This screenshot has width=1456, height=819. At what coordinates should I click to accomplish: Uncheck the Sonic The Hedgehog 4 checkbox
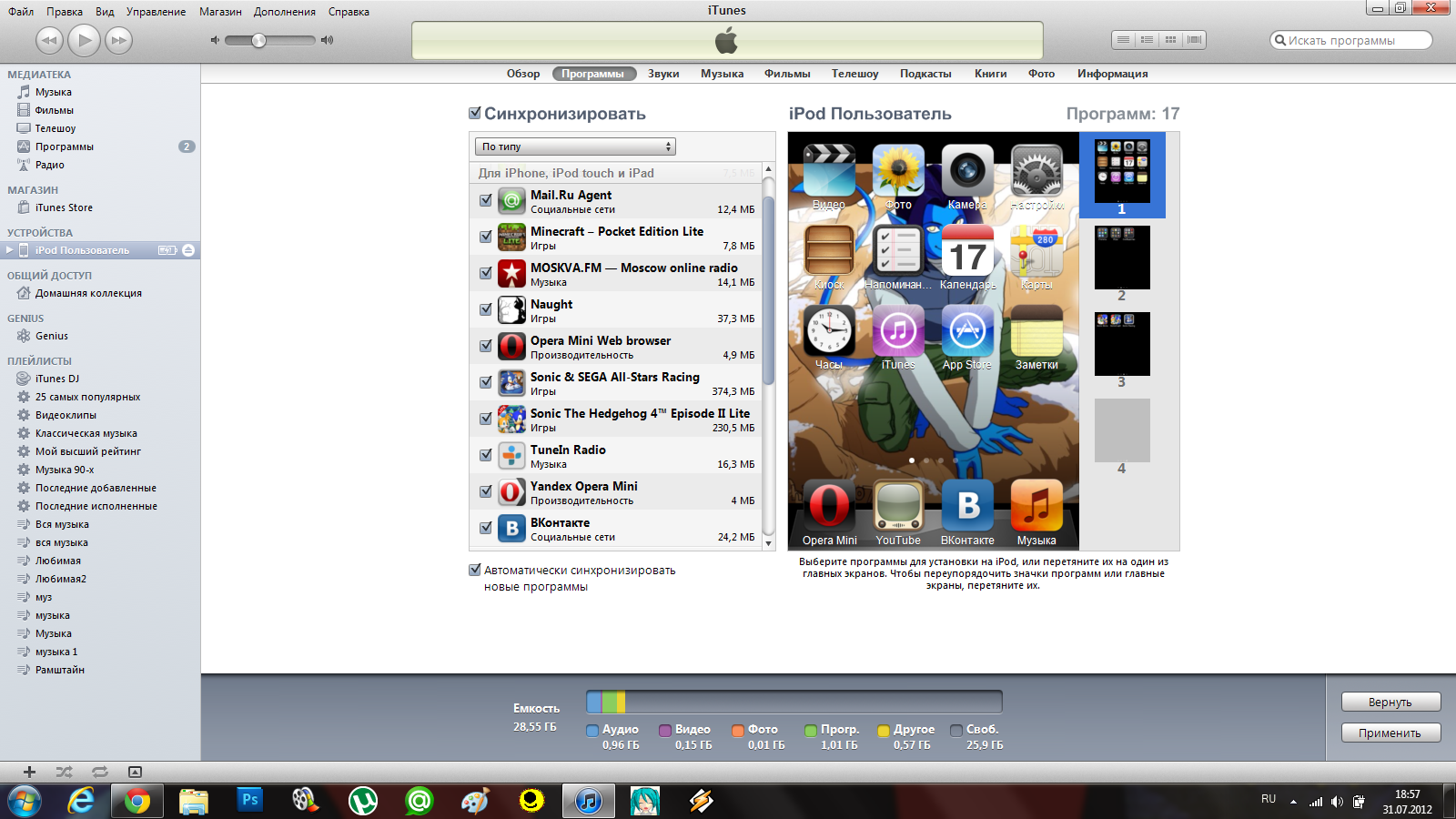[485, 419]
